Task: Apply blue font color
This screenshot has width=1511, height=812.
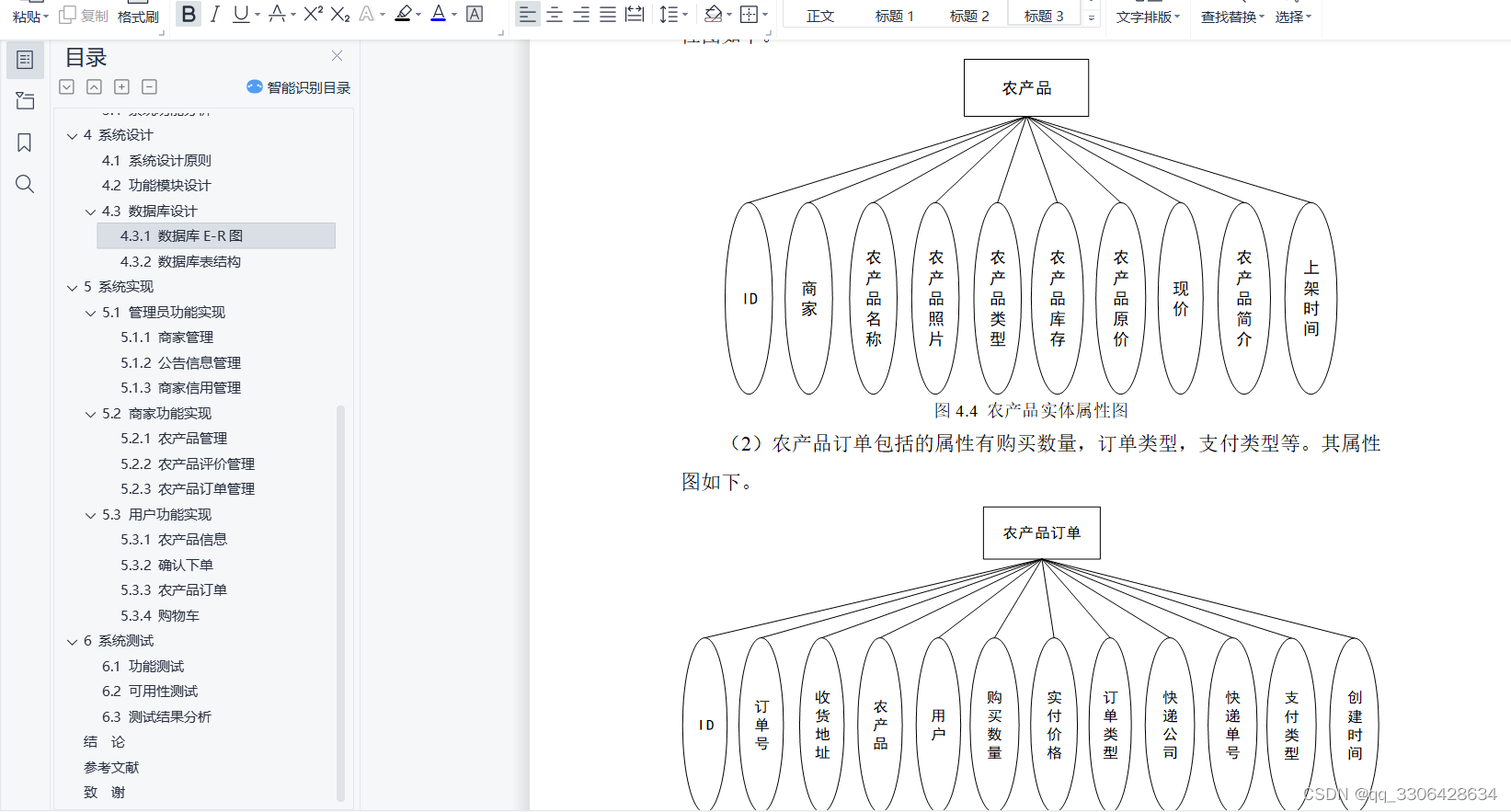Action: point(439,14)
